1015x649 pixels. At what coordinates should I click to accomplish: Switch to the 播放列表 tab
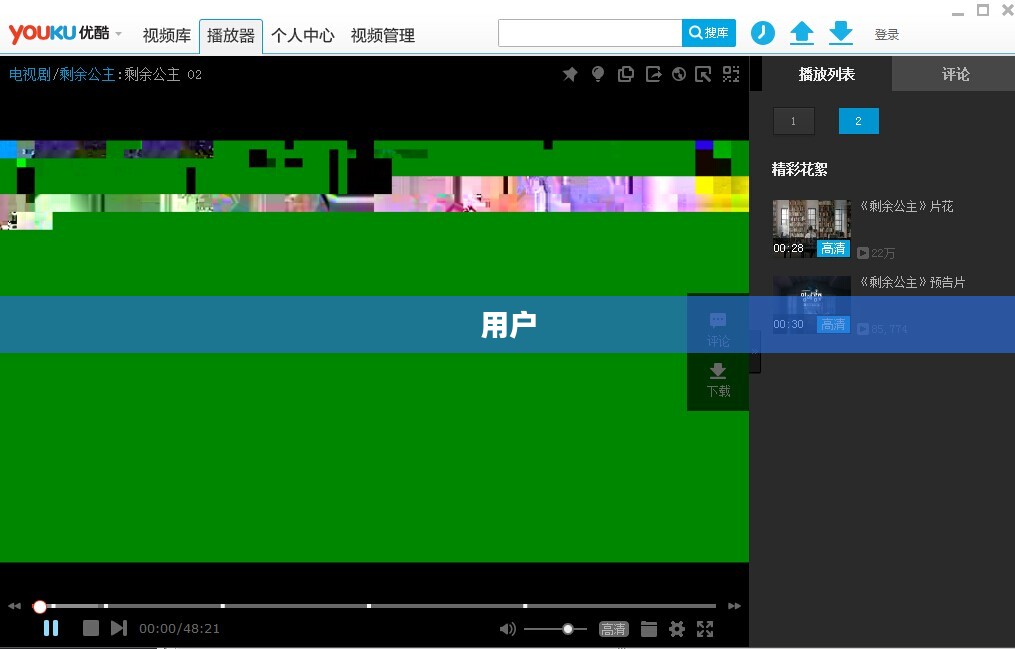pos(827,74)
